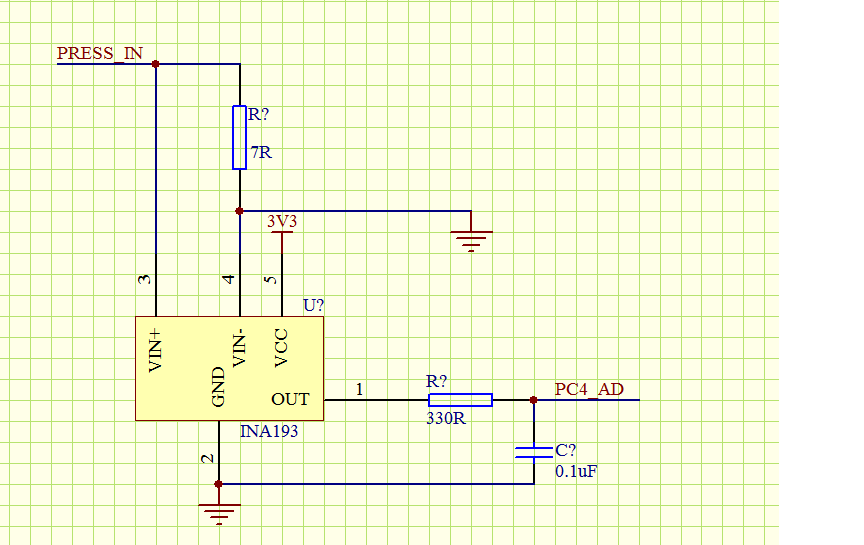Click pin number 2 below INA193
This screenshot has width=864, height=545.
207,458
